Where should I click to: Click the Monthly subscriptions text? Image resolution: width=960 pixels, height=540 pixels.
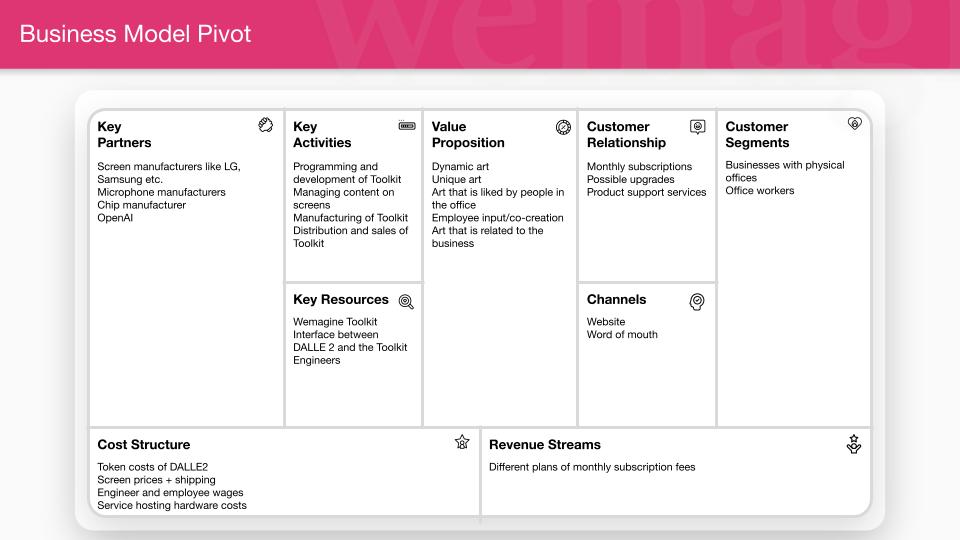(639, 167)
